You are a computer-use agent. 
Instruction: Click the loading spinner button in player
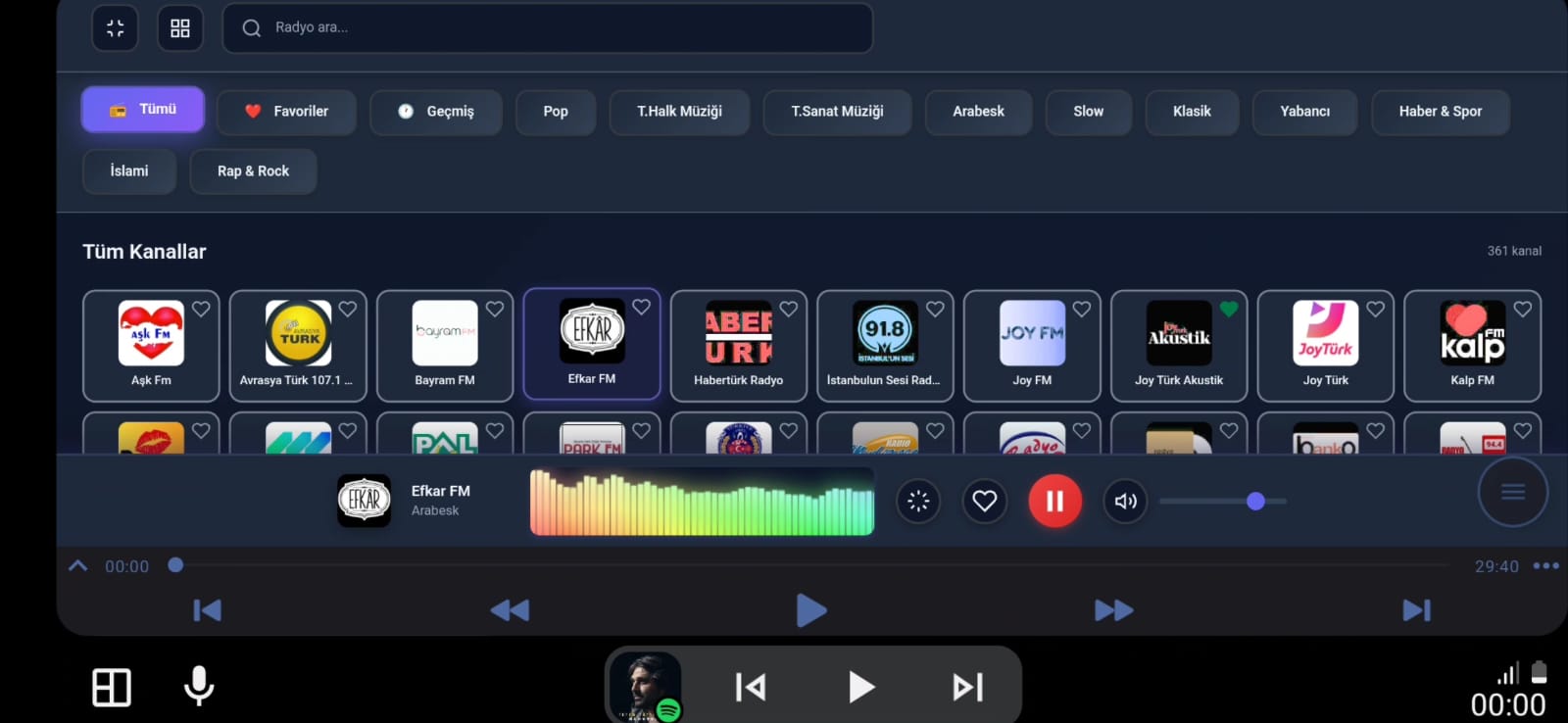tap(918, 502)
